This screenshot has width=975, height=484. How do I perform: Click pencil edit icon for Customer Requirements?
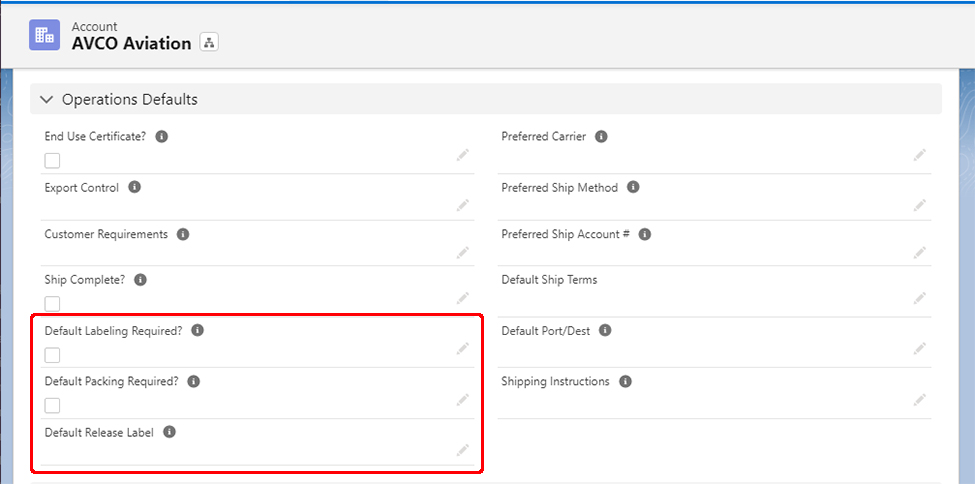(463, 251)
